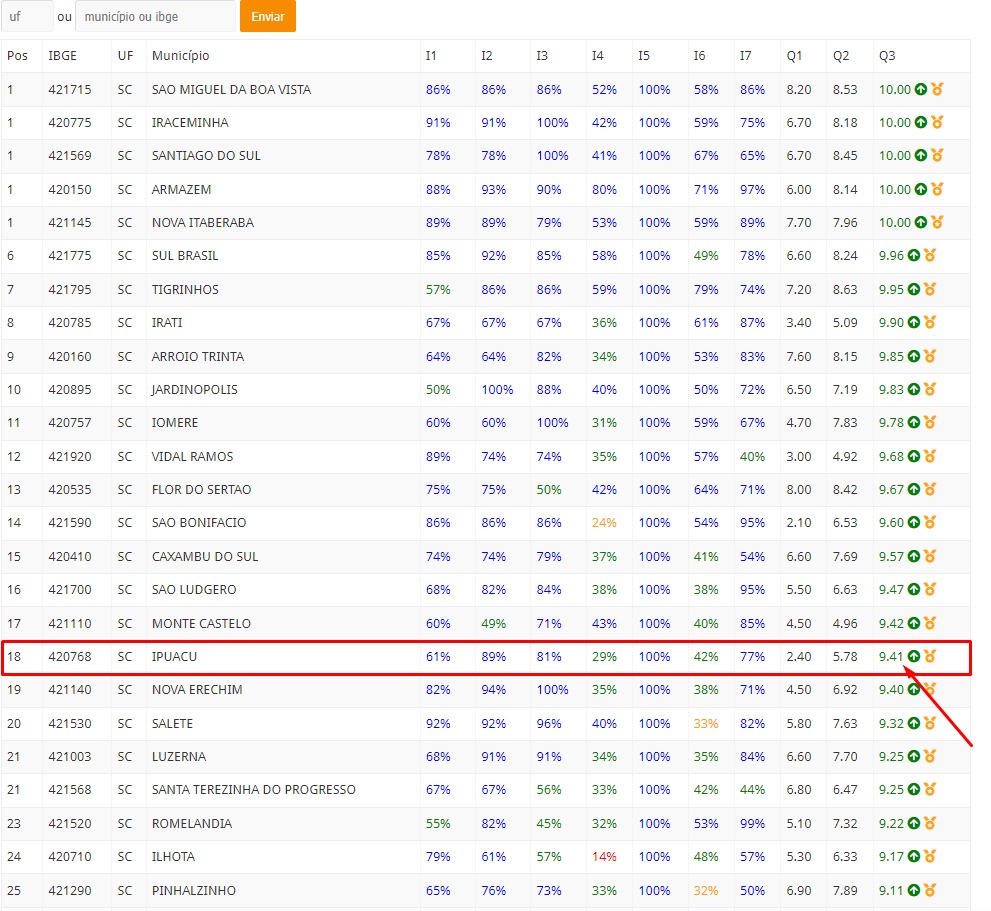This screenshot has width=991, height=911.
Task: Click the green up-arrow icon in IPUACU row
Action: tap(913, 657)
